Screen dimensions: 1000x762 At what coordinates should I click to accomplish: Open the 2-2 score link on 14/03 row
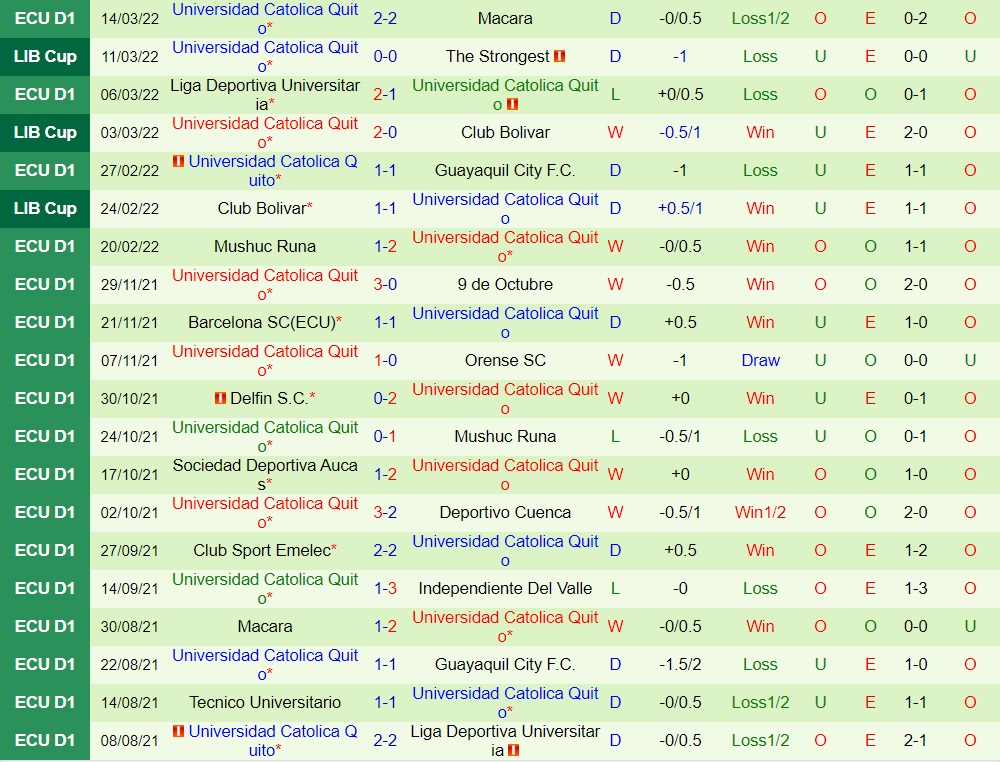(x=385, y=19)
